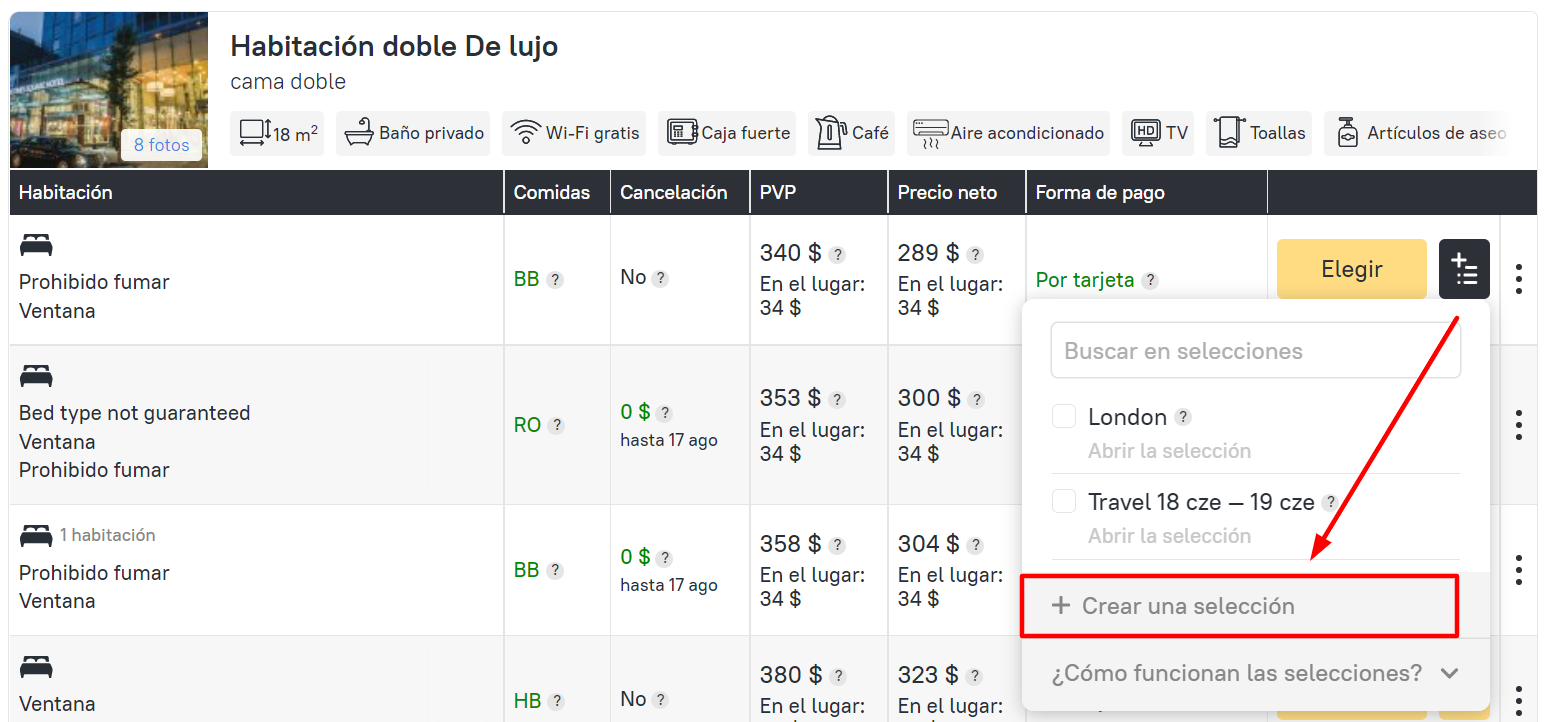
Task: Check the London selection checkbox
Action: click(1064, 417)
